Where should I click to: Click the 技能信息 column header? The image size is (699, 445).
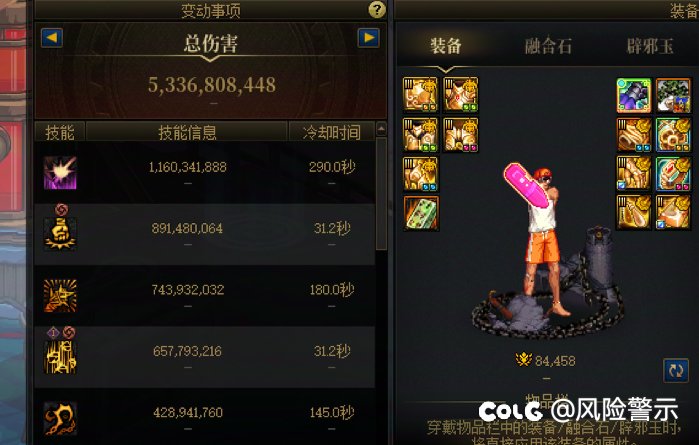tap(187, 132)
